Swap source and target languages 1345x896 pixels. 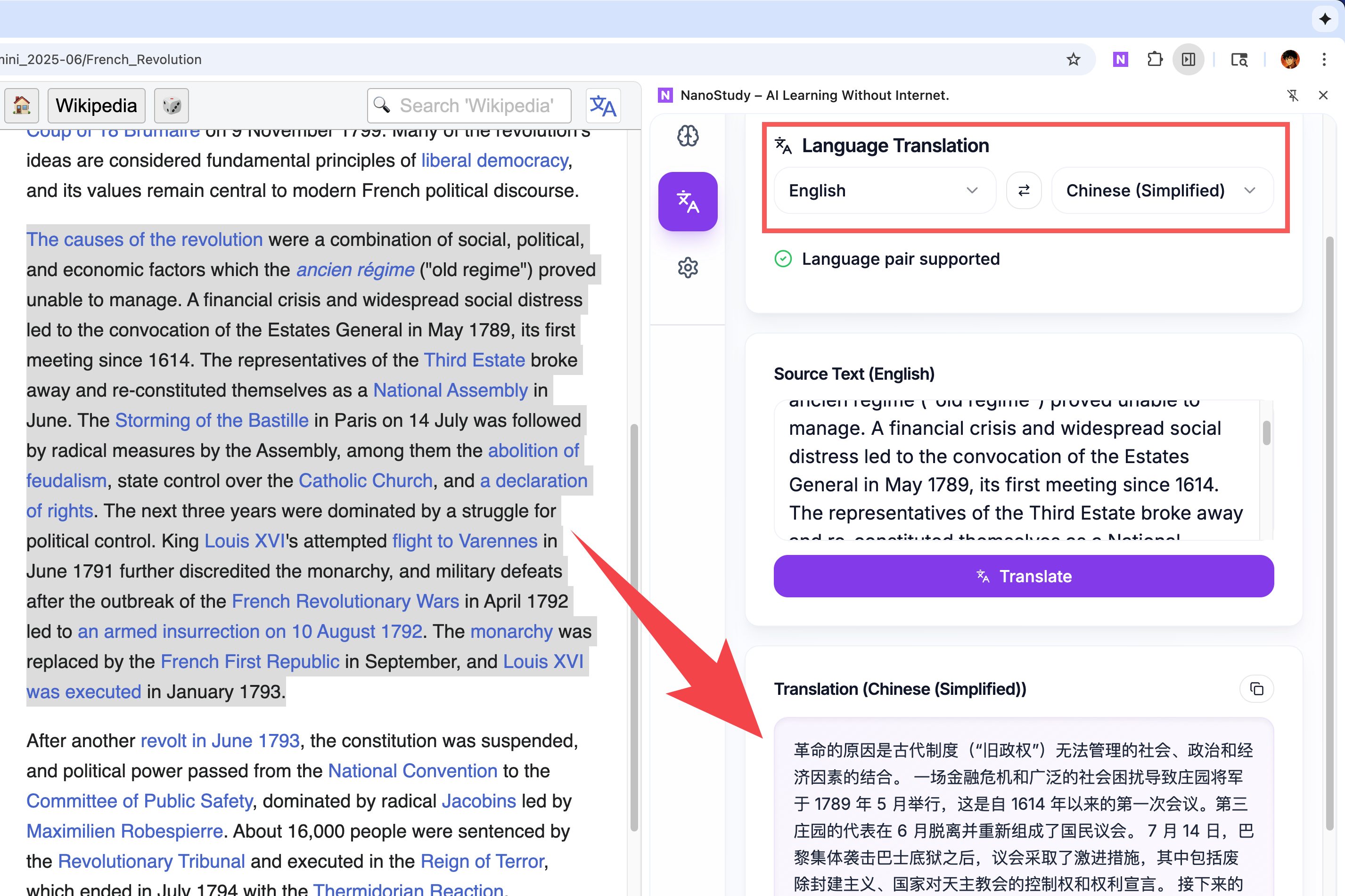[x=1024, y=190]
